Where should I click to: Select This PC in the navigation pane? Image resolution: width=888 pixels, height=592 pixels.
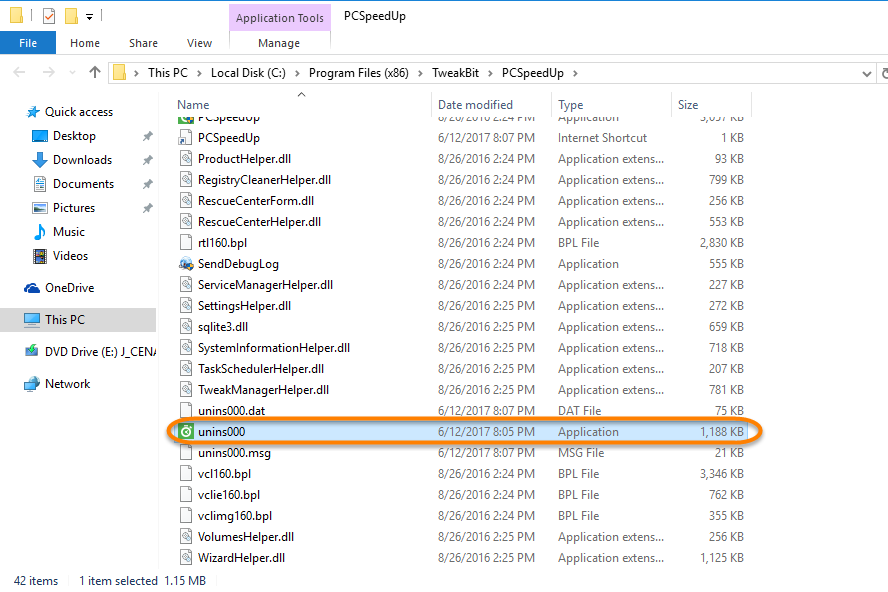(78, 320)
